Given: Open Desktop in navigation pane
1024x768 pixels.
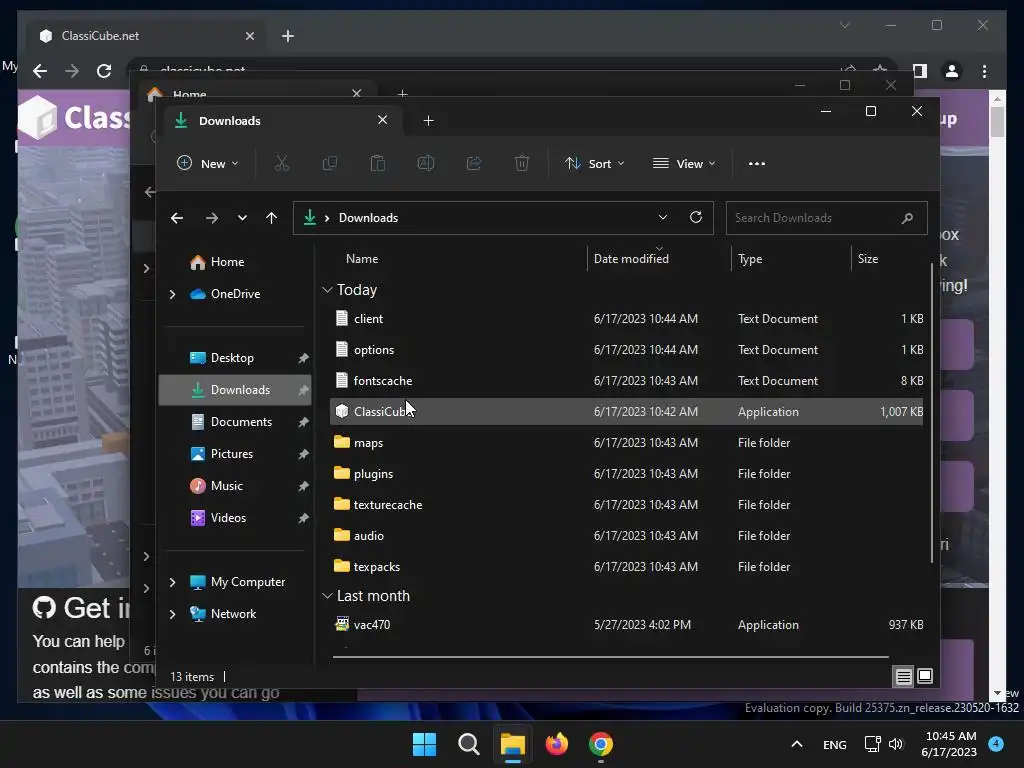Looking at the screenshot, I should [x=232, y=358].
